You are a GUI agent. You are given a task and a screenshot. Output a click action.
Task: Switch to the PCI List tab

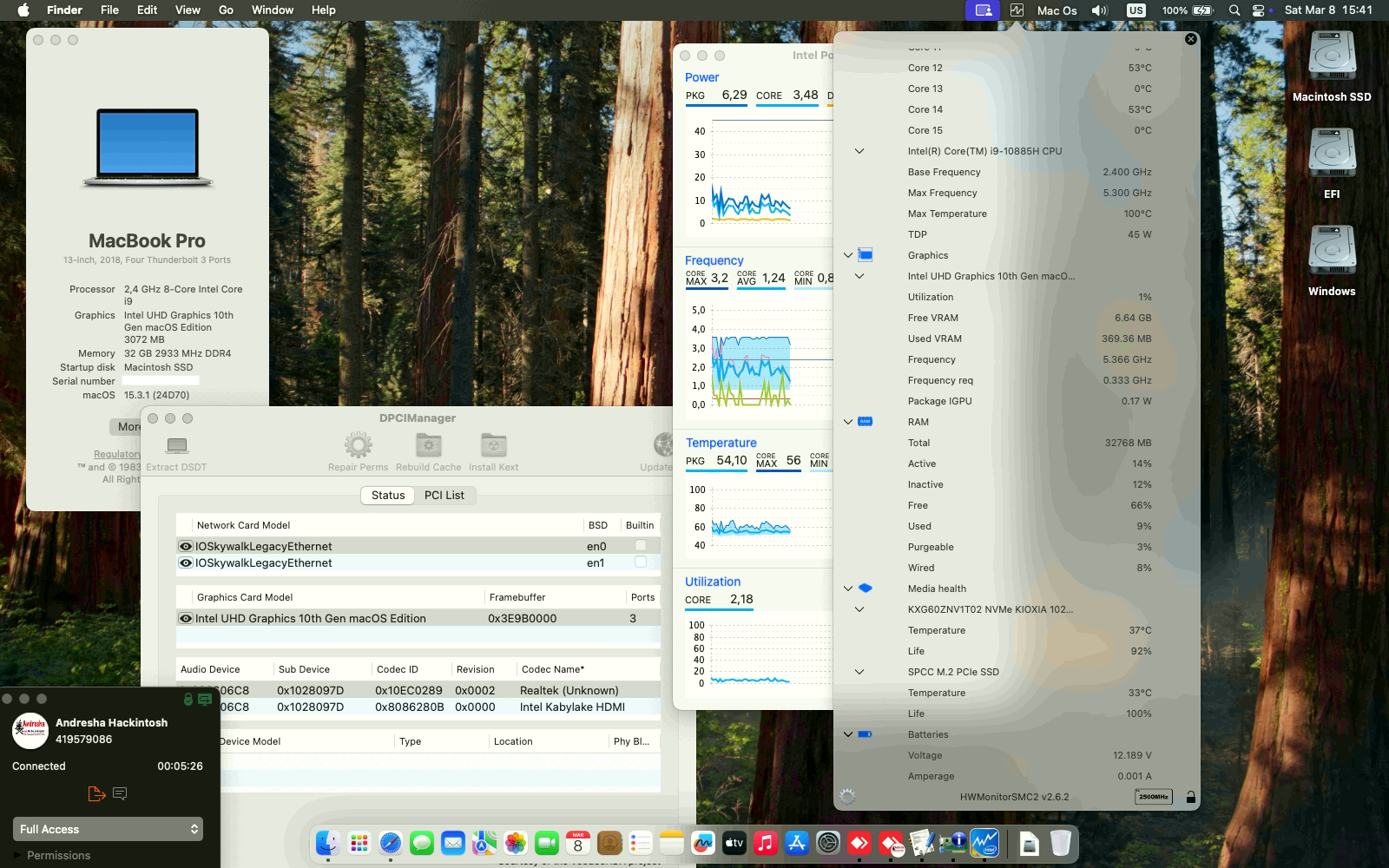pyautogui.click(x=444, y=495)
